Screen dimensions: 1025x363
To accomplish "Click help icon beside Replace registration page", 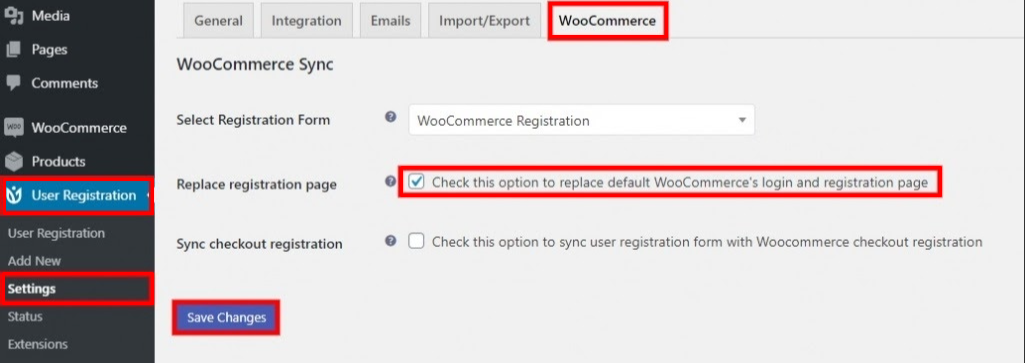I will pyautogui.click(x=390, y=181).
